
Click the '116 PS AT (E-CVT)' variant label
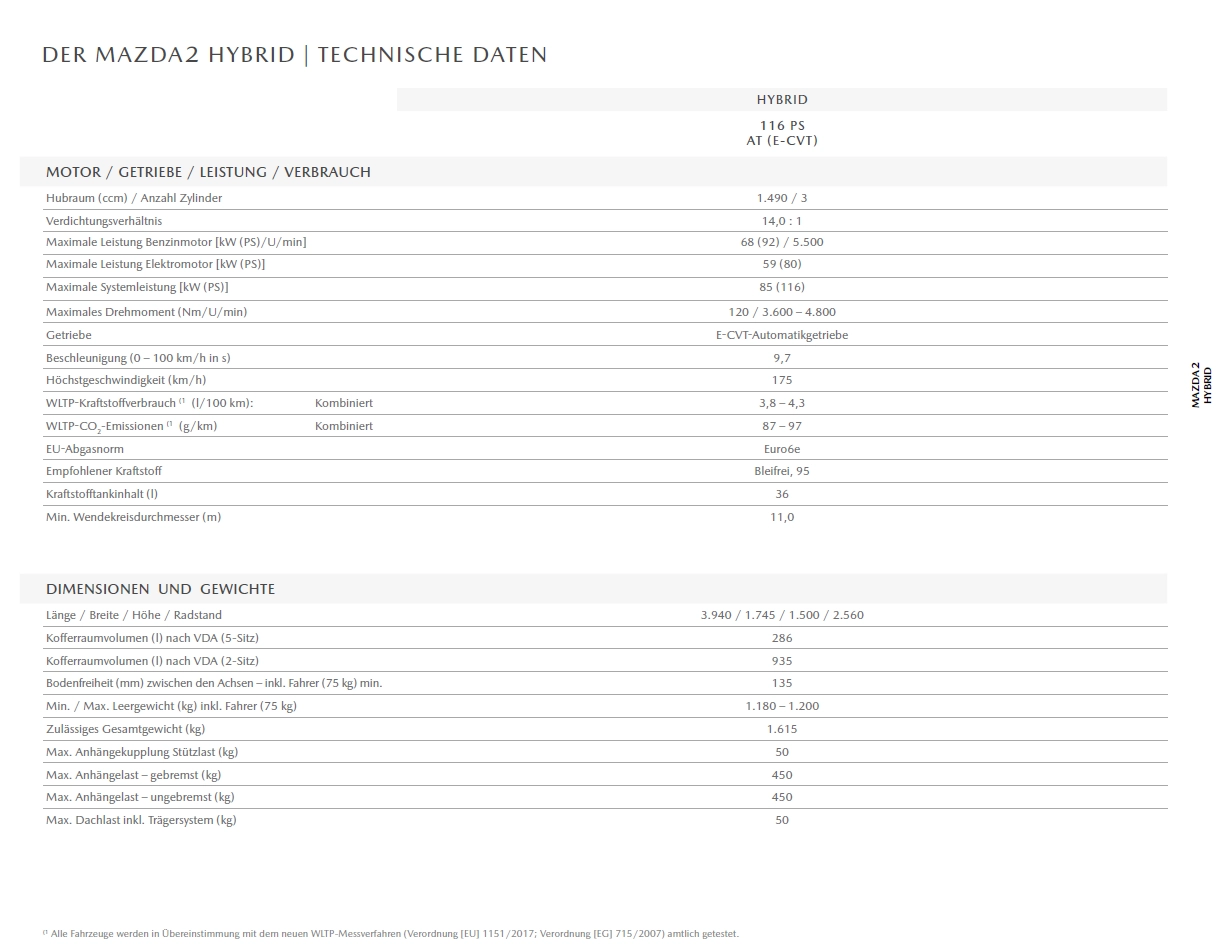[x=781, y=133]
